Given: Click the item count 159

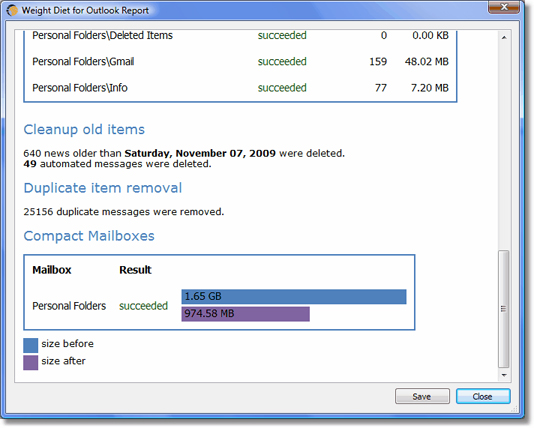Looking at the screenshot, I should pyautogui.click(x=378, y=62).
